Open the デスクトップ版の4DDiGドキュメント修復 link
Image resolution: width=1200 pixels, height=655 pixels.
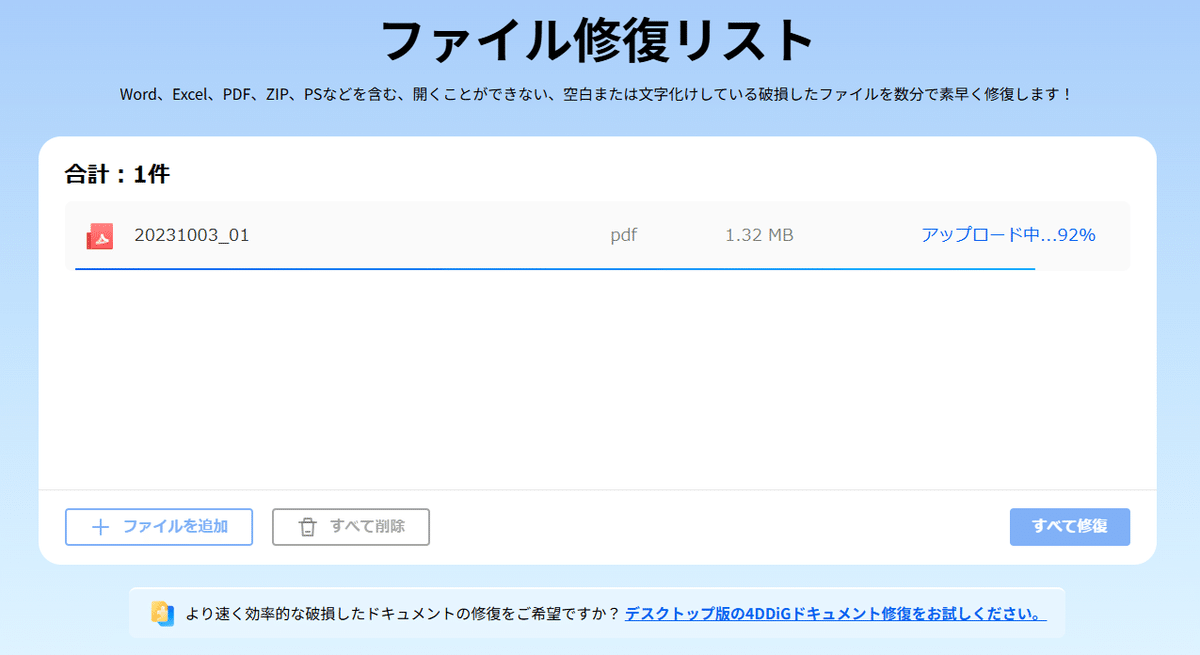835,613
